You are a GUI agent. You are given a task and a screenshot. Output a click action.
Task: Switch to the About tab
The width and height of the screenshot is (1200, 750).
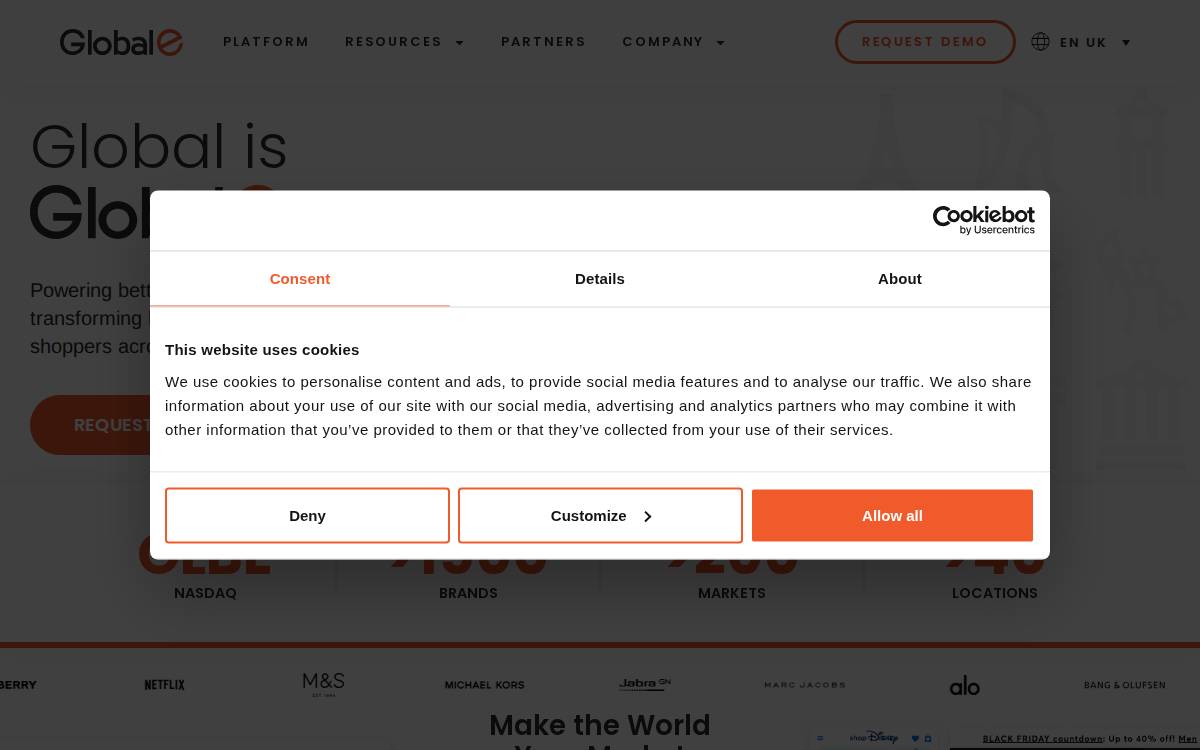click(x=900, y=279)
